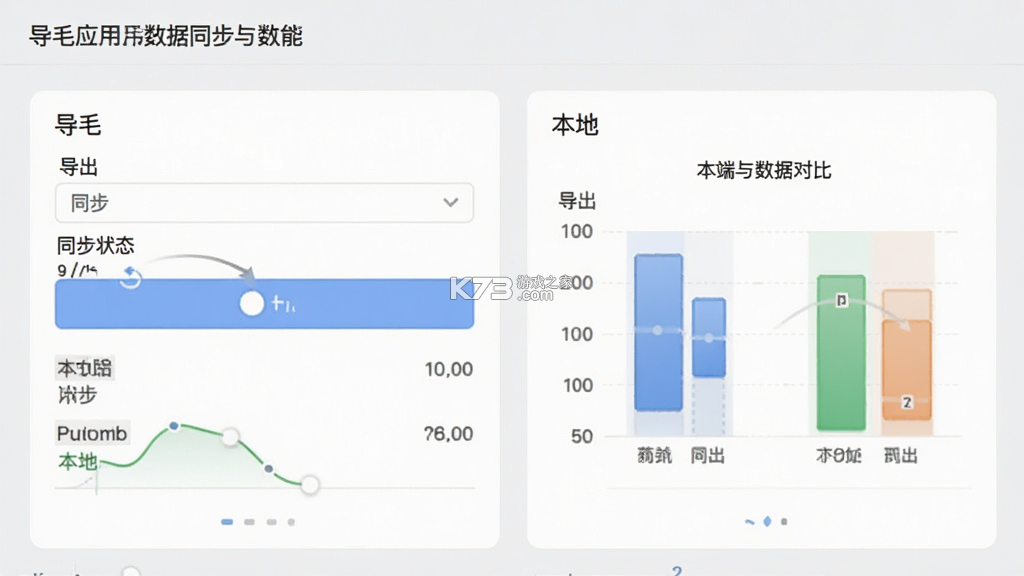
Task: Click the blue sync status bar
Action: [264, 304]
